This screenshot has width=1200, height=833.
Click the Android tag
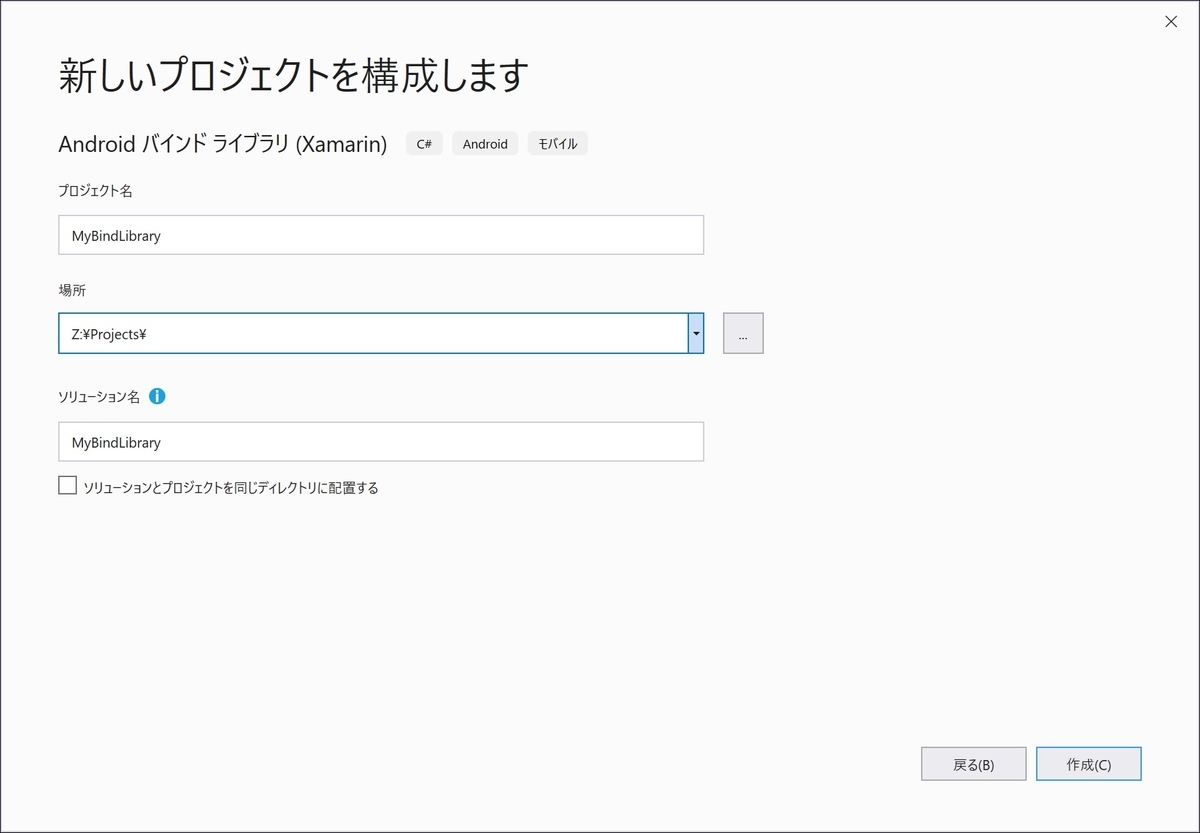coord(485,144)
